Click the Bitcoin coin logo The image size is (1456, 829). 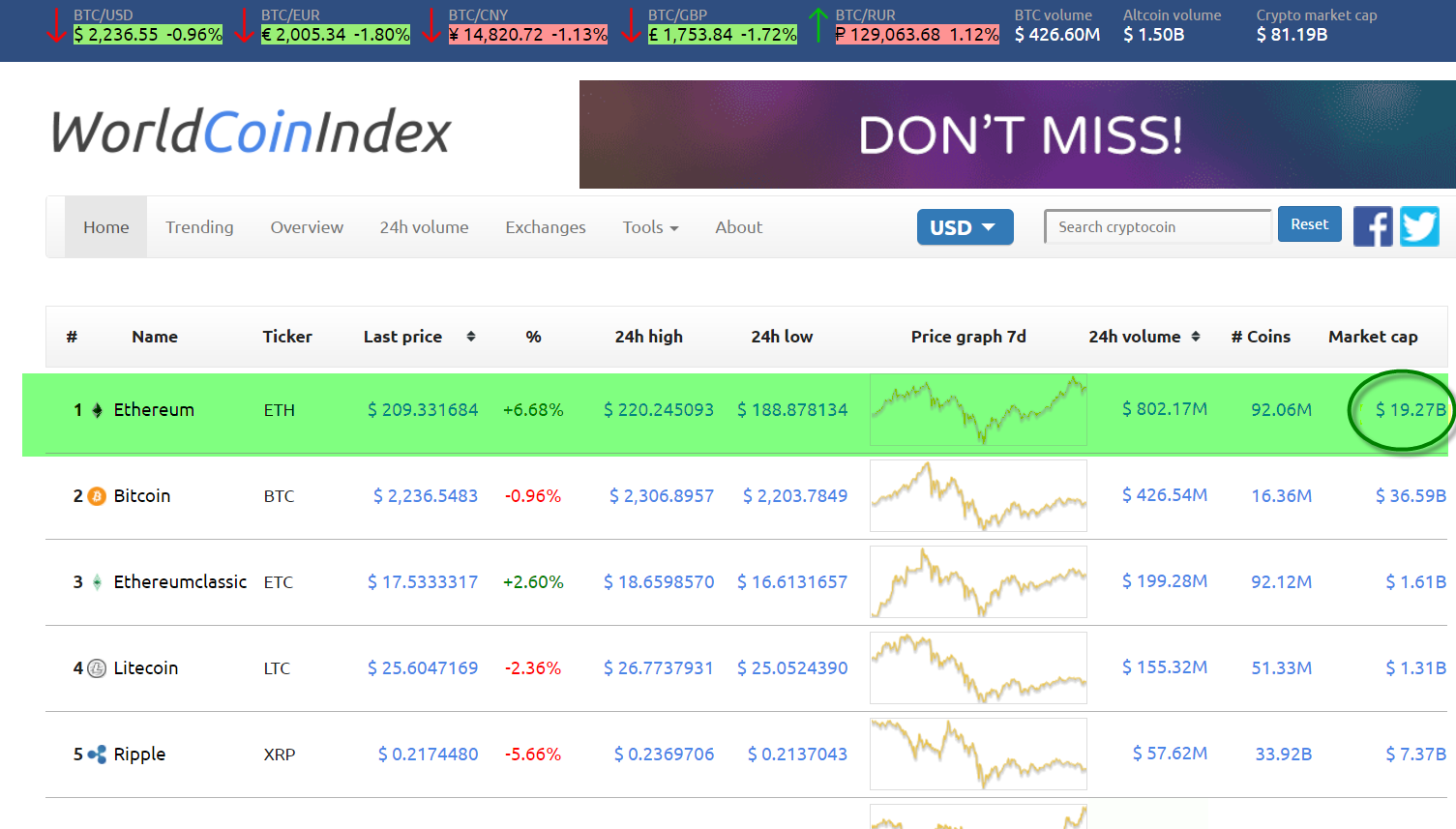click(97, 496)
